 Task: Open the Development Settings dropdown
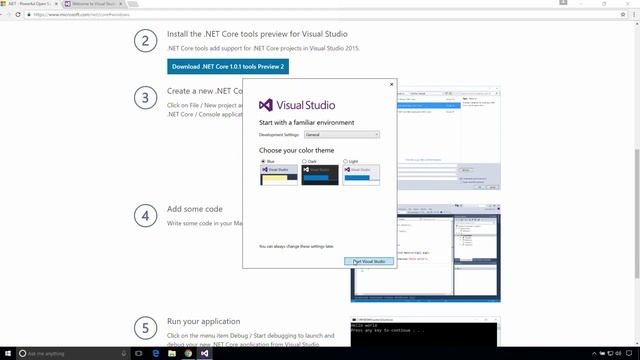[342, 135]
